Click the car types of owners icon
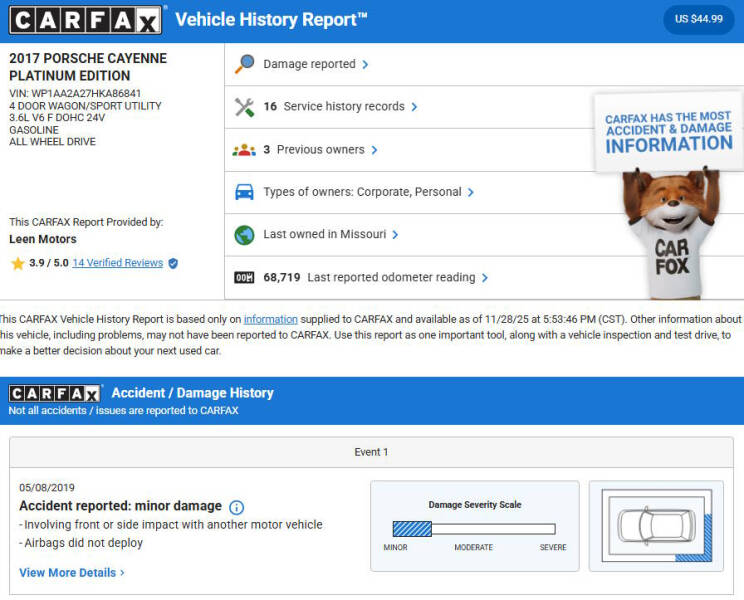Screen dimensions: 744x600 [x=244, y=192]
